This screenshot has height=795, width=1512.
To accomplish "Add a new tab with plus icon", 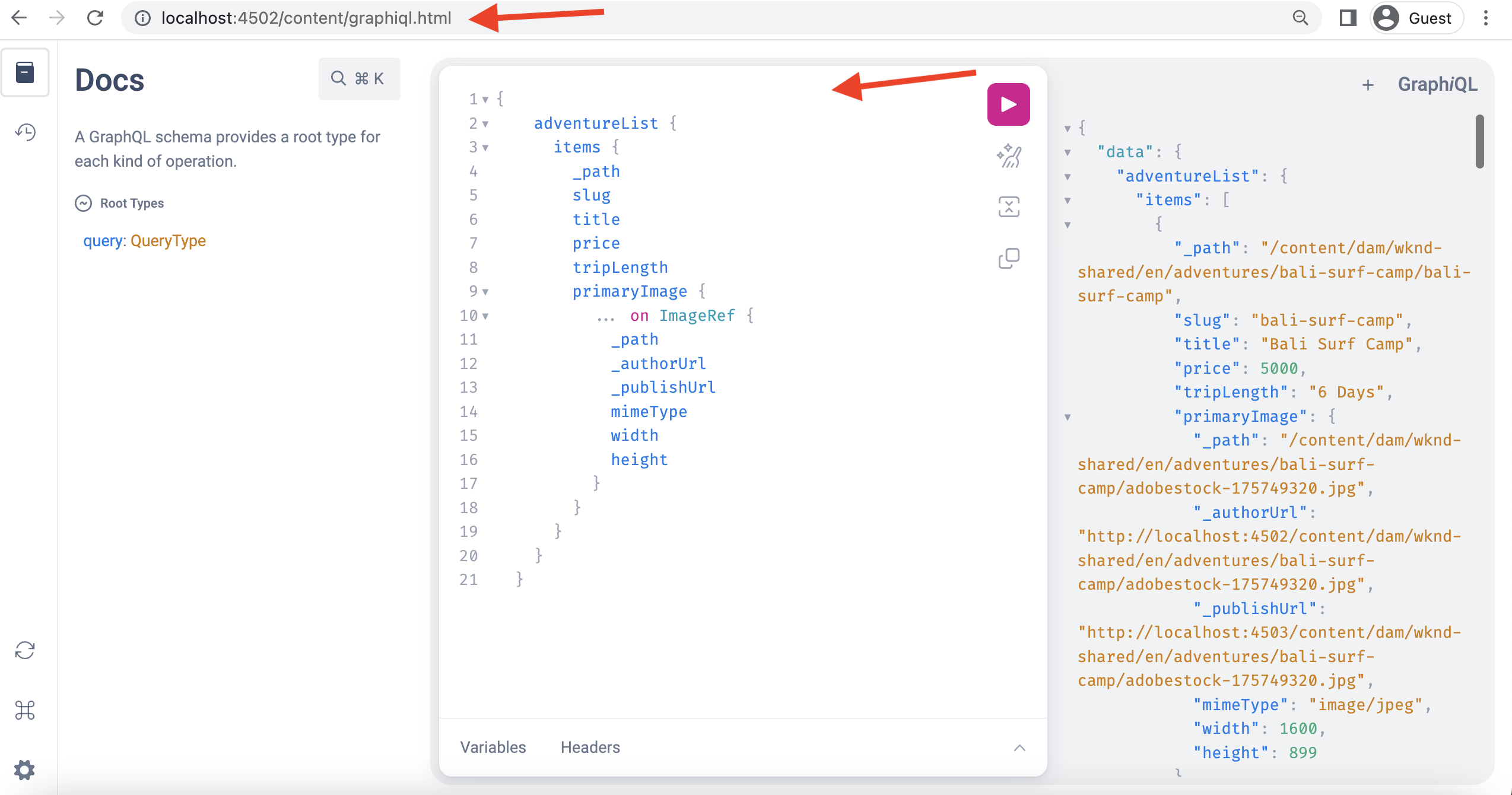I will click(1368, 85).
